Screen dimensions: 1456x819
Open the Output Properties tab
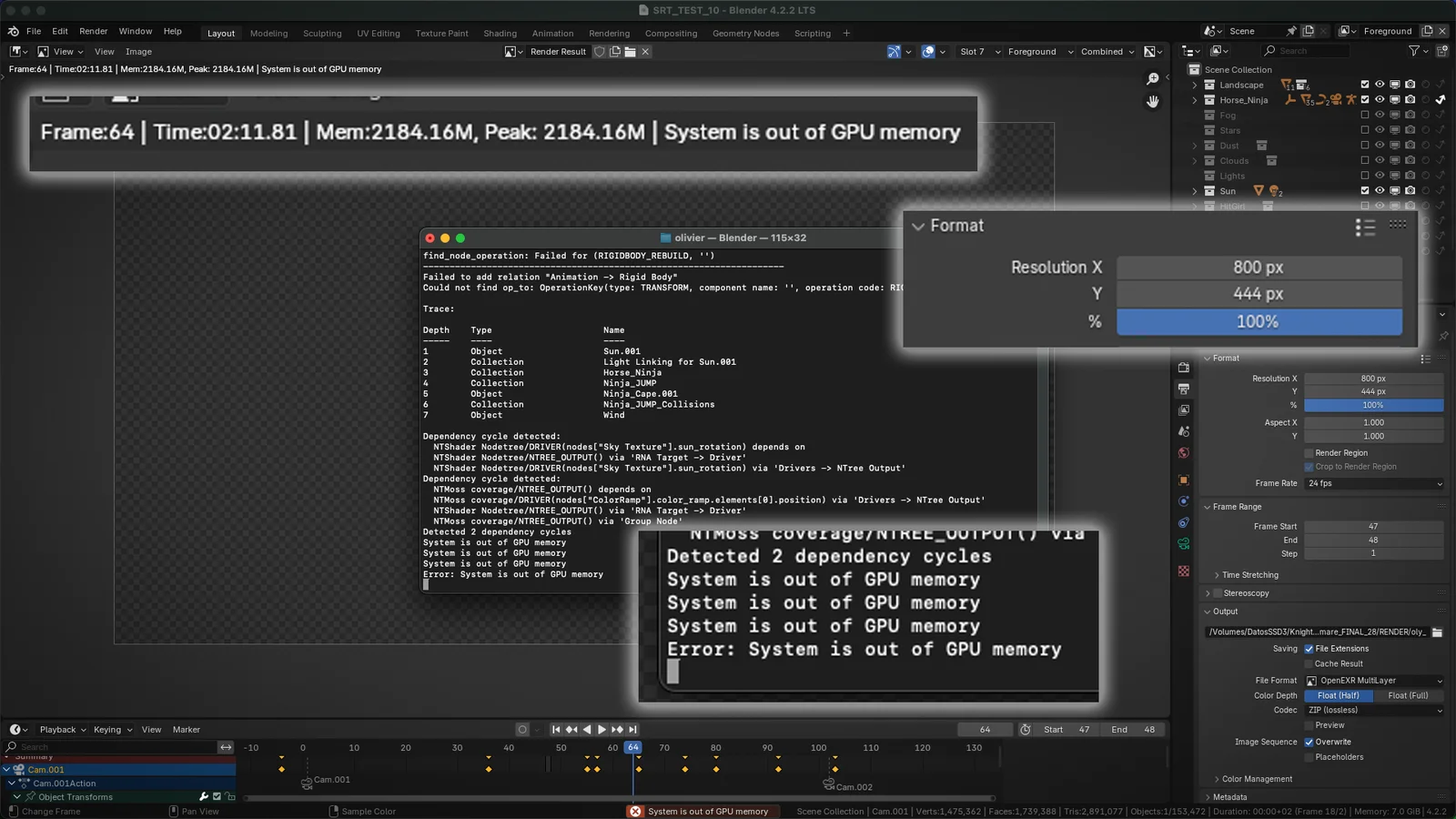click(x=1184, y=389)
